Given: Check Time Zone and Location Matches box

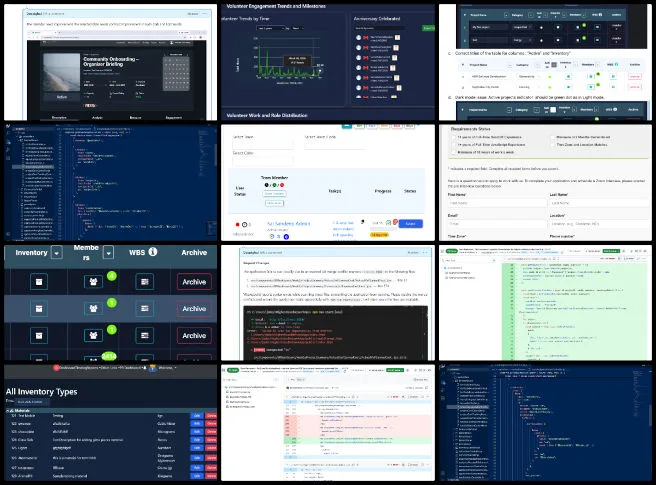Looking at the screenshot, I should pos(553,144).
